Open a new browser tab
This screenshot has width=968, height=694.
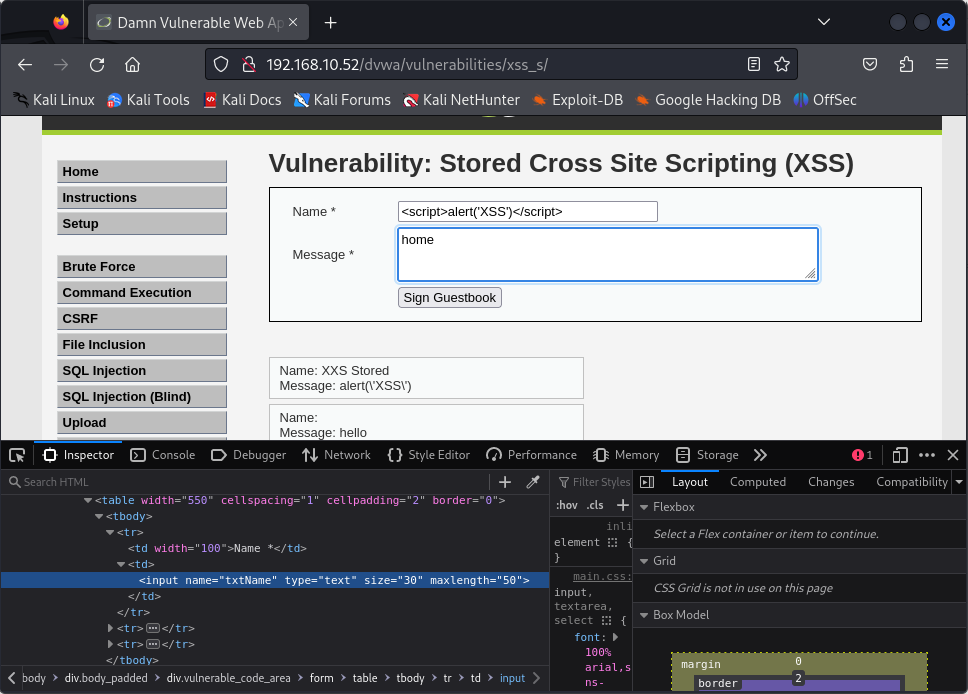click(330, 23)
